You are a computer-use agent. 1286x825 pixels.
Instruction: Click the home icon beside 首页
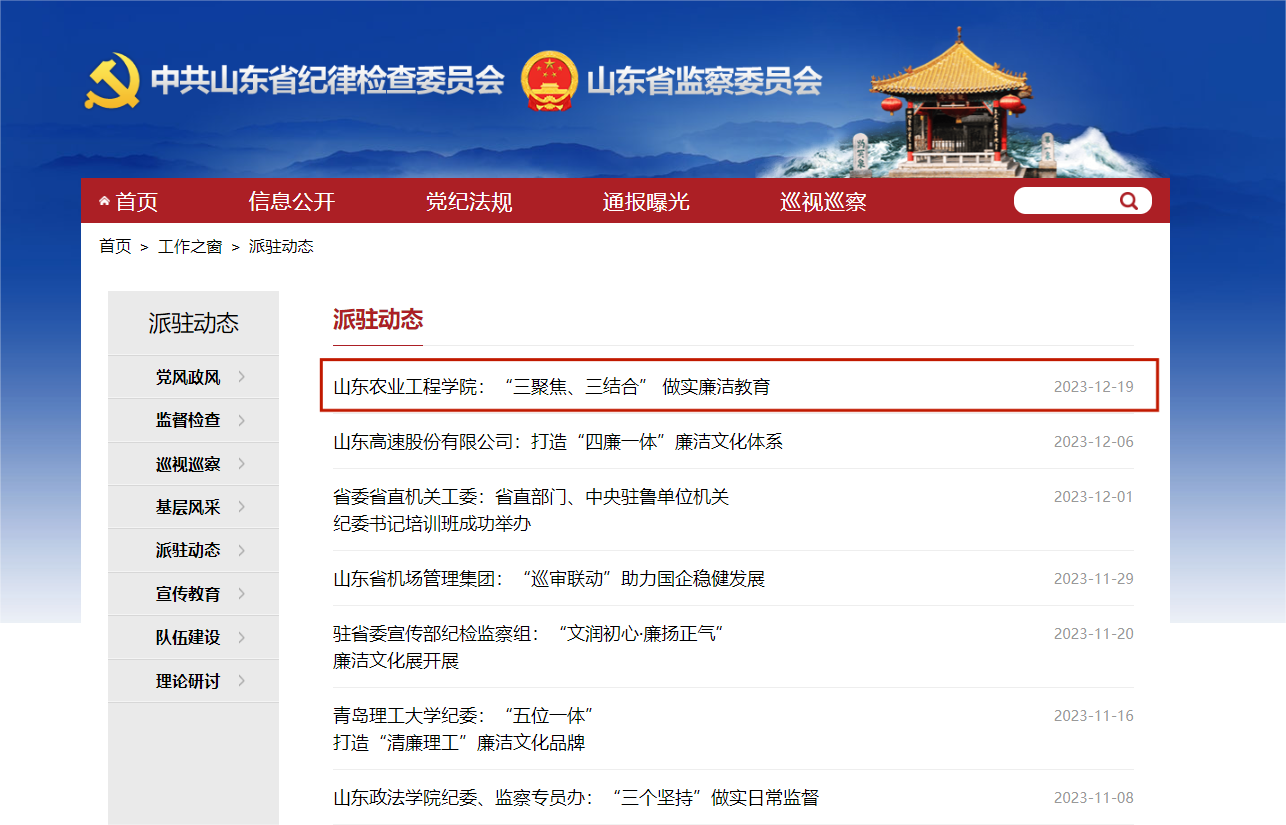pyautogui.click(x=104, y=201)
